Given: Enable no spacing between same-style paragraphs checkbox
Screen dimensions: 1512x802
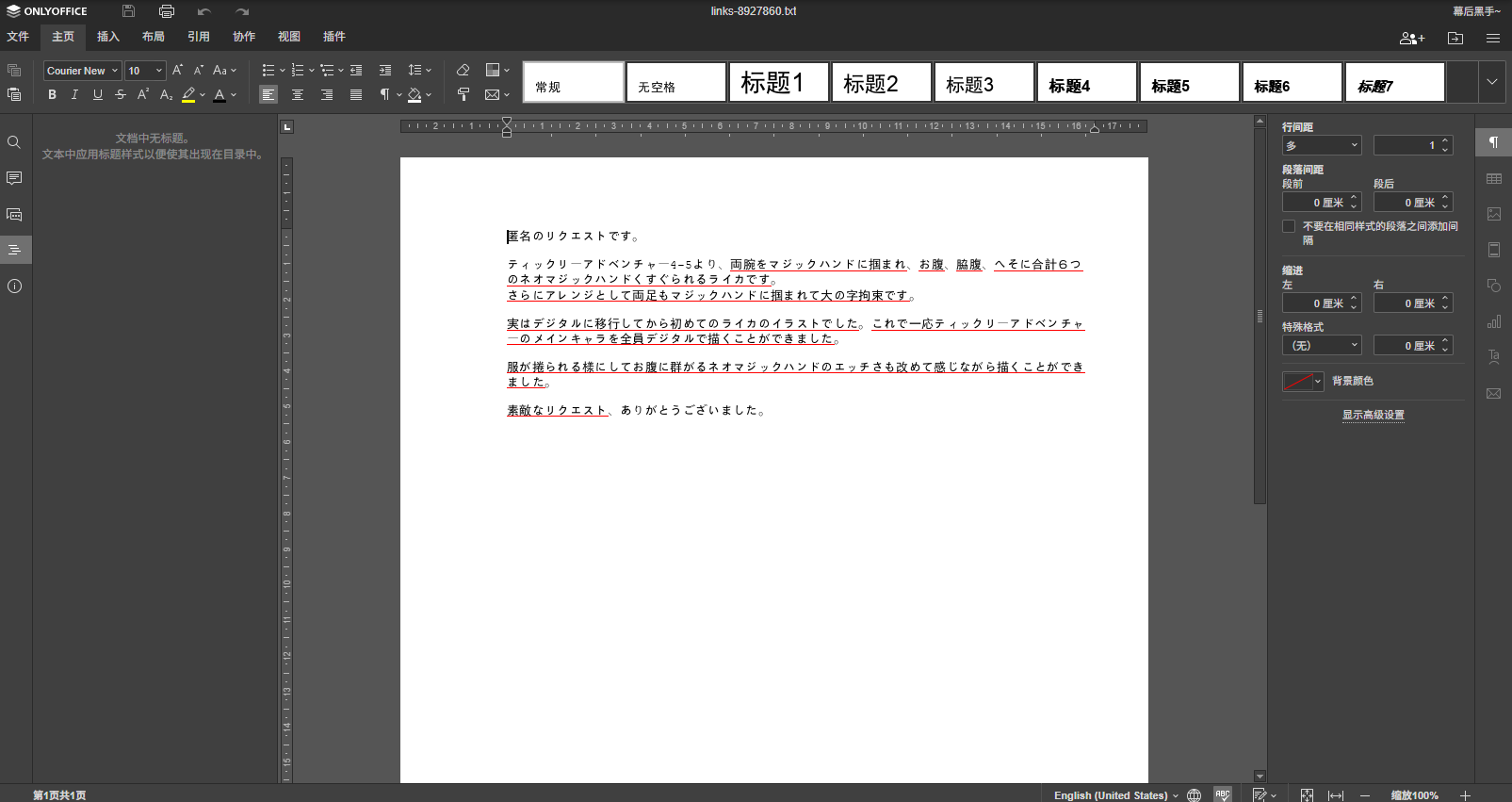Looking at the screenshot, I should click(1289, 226).
